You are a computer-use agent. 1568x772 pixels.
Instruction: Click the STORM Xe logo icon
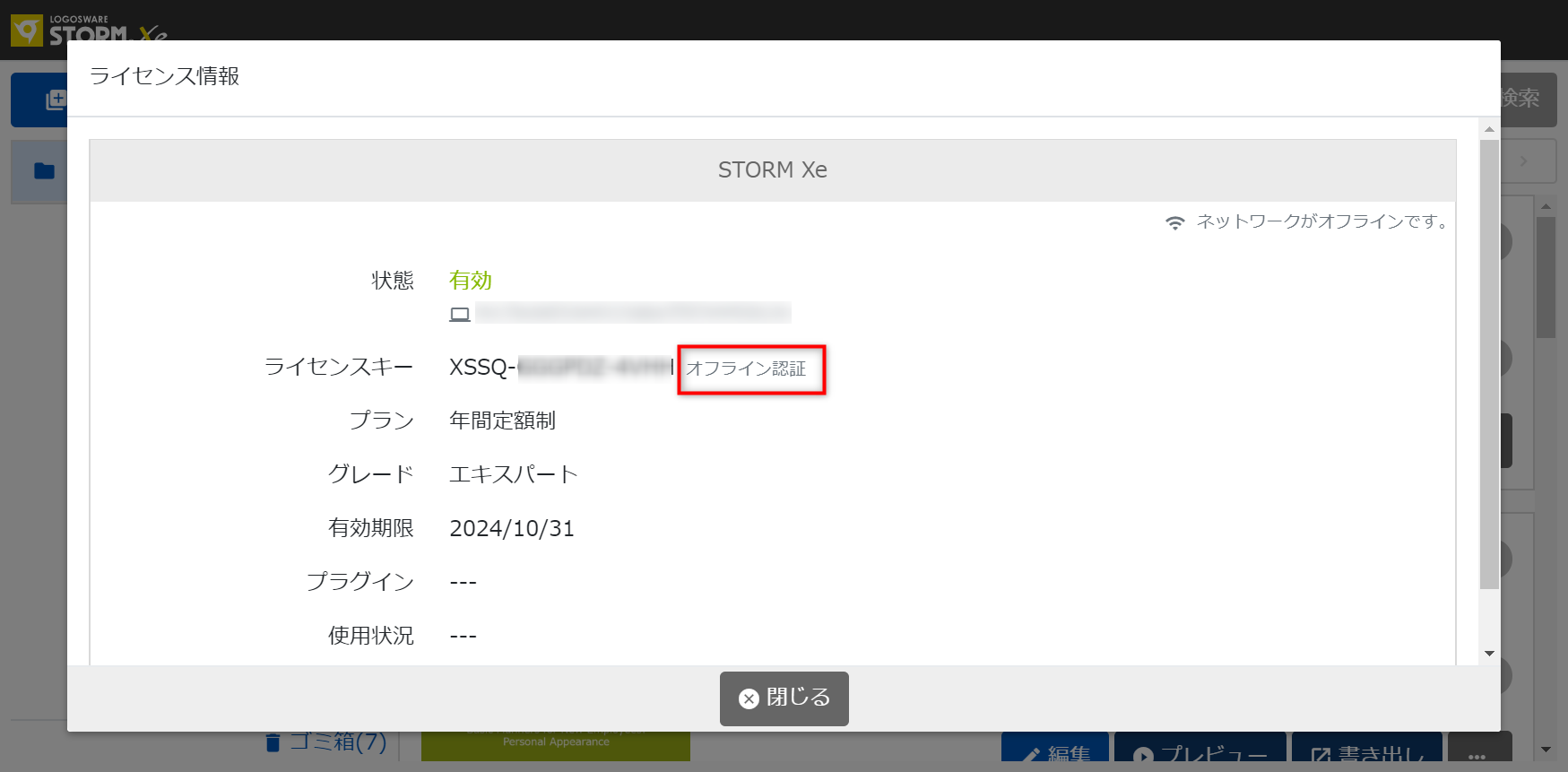click(27, 30)
